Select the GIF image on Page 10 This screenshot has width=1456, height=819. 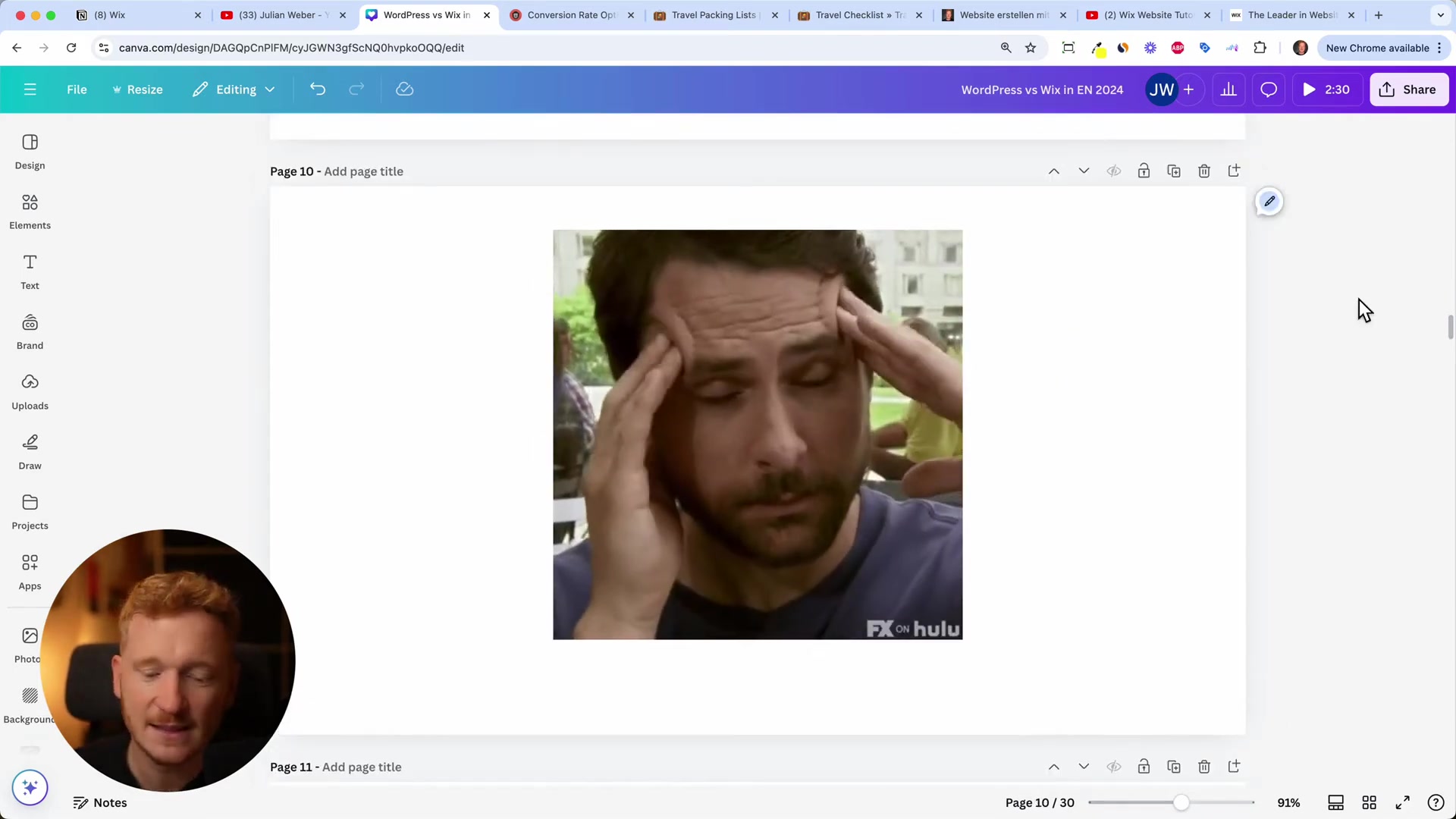(758, 435)
